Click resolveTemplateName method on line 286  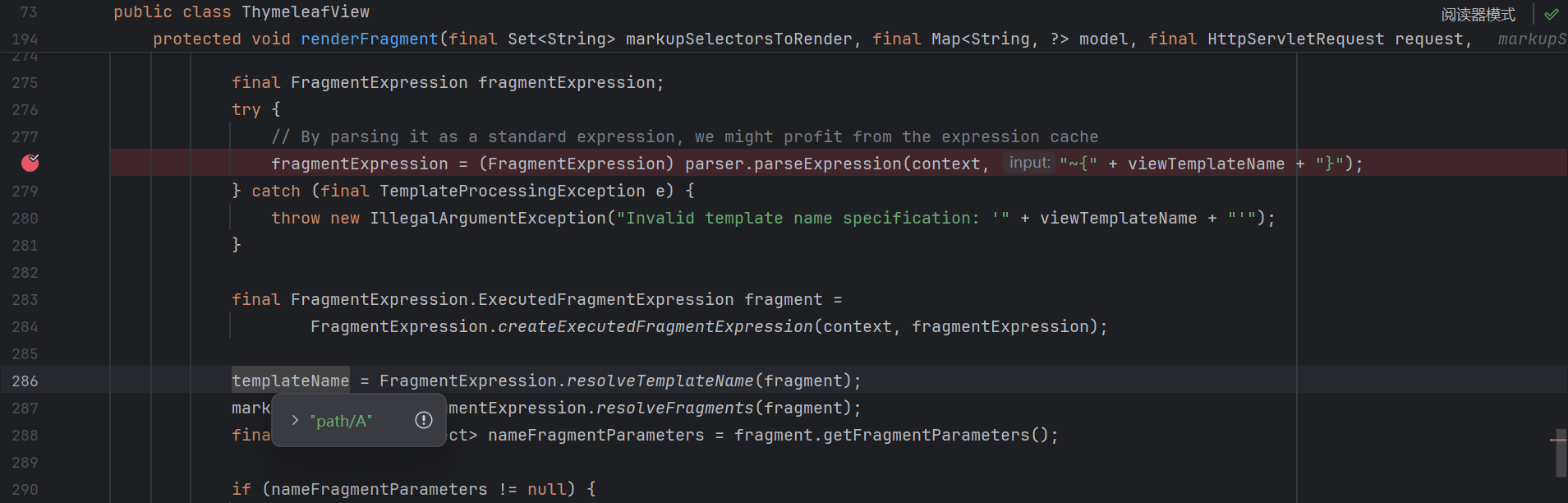click(x=660, y=381)
